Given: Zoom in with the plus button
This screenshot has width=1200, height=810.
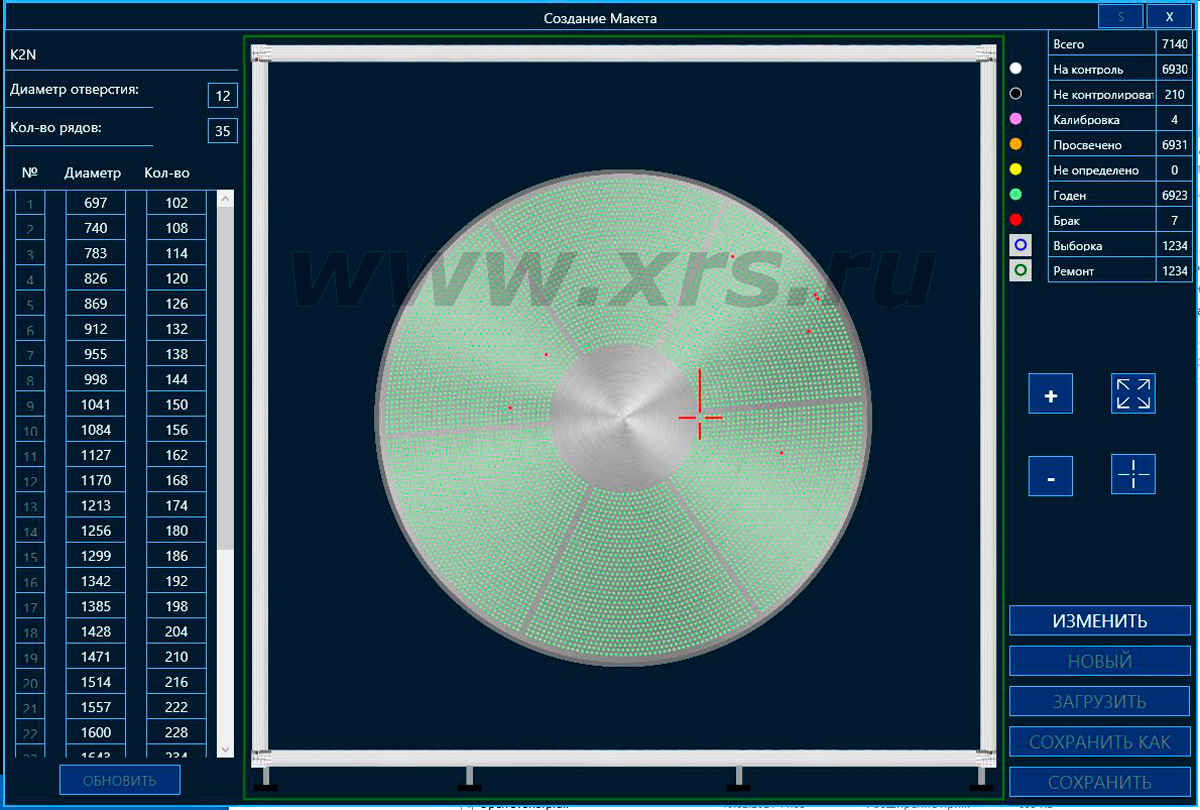Looking at the screenshot, I should (x=1050, y=395).
